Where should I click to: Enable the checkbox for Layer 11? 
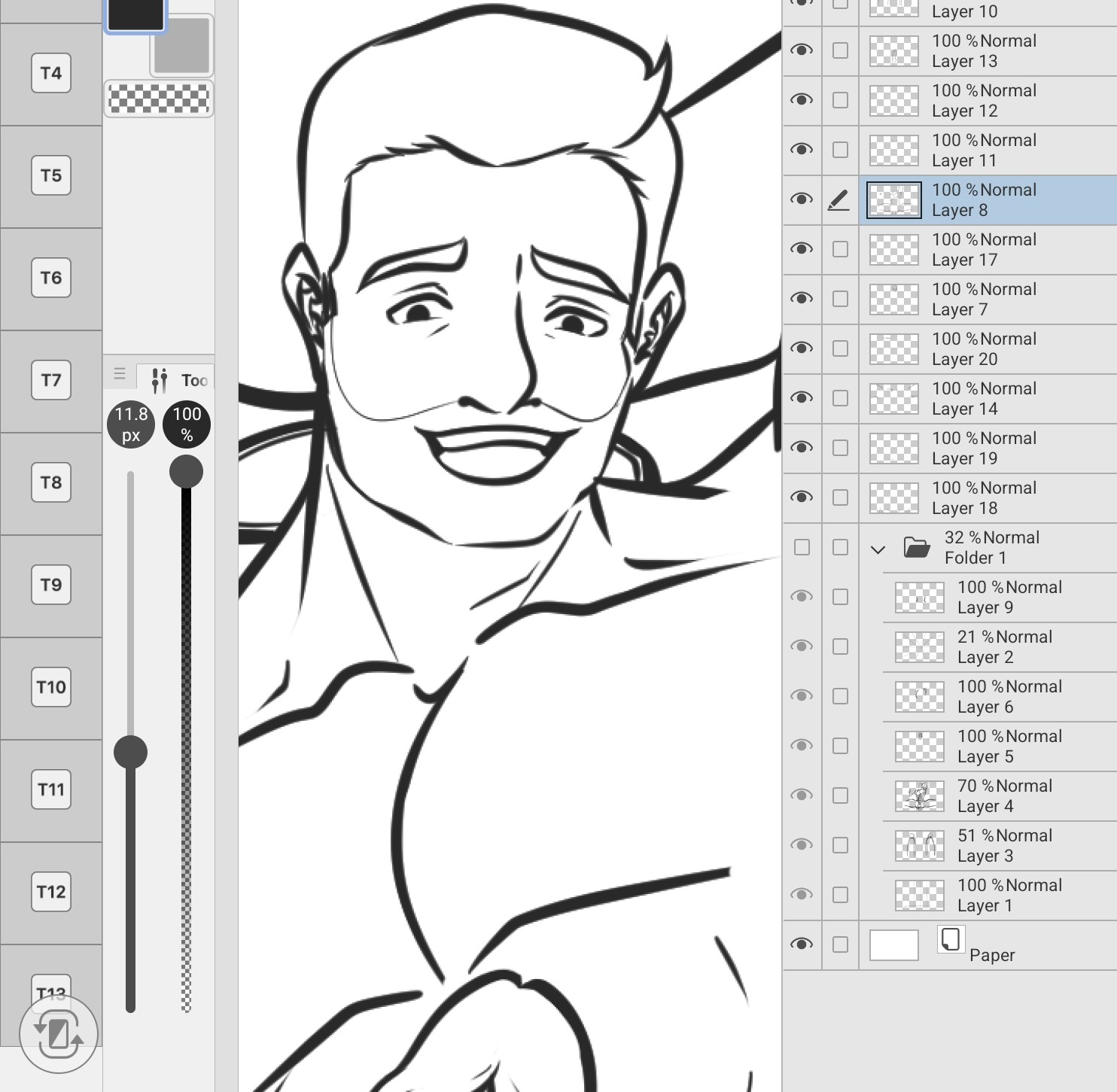(840, 150)
